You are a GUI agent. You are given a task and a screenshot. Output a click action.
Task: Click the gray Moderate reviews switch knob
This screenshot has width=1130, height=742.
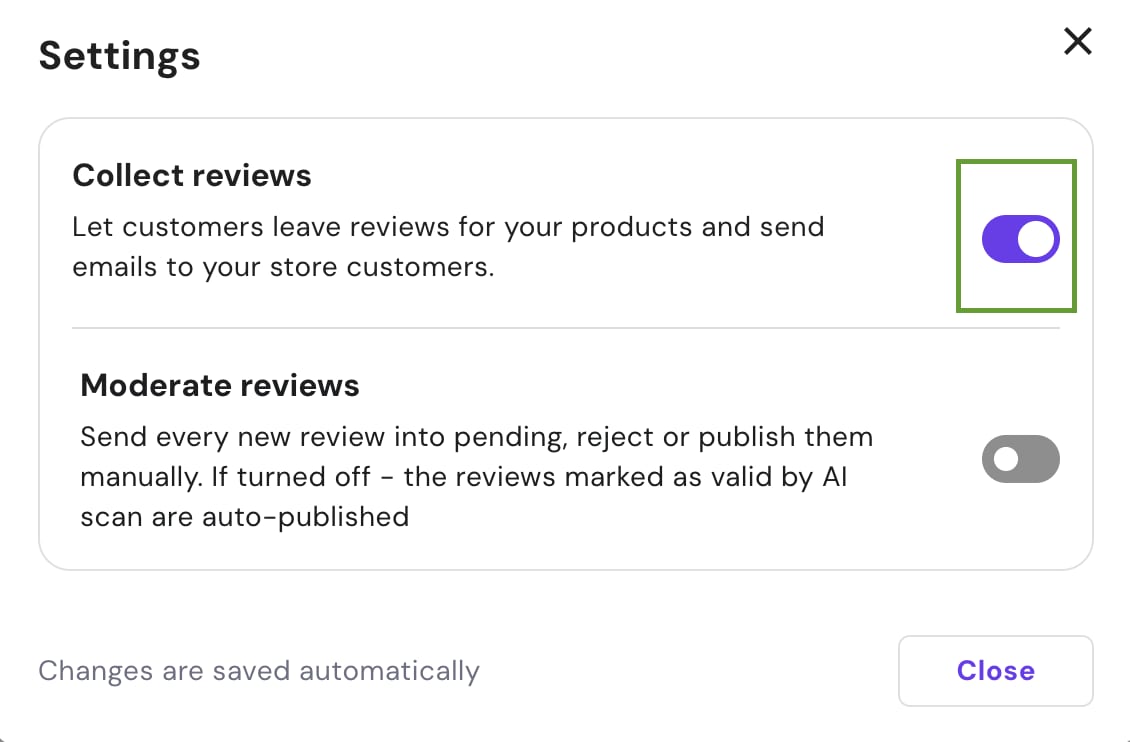coord(1005,459)
